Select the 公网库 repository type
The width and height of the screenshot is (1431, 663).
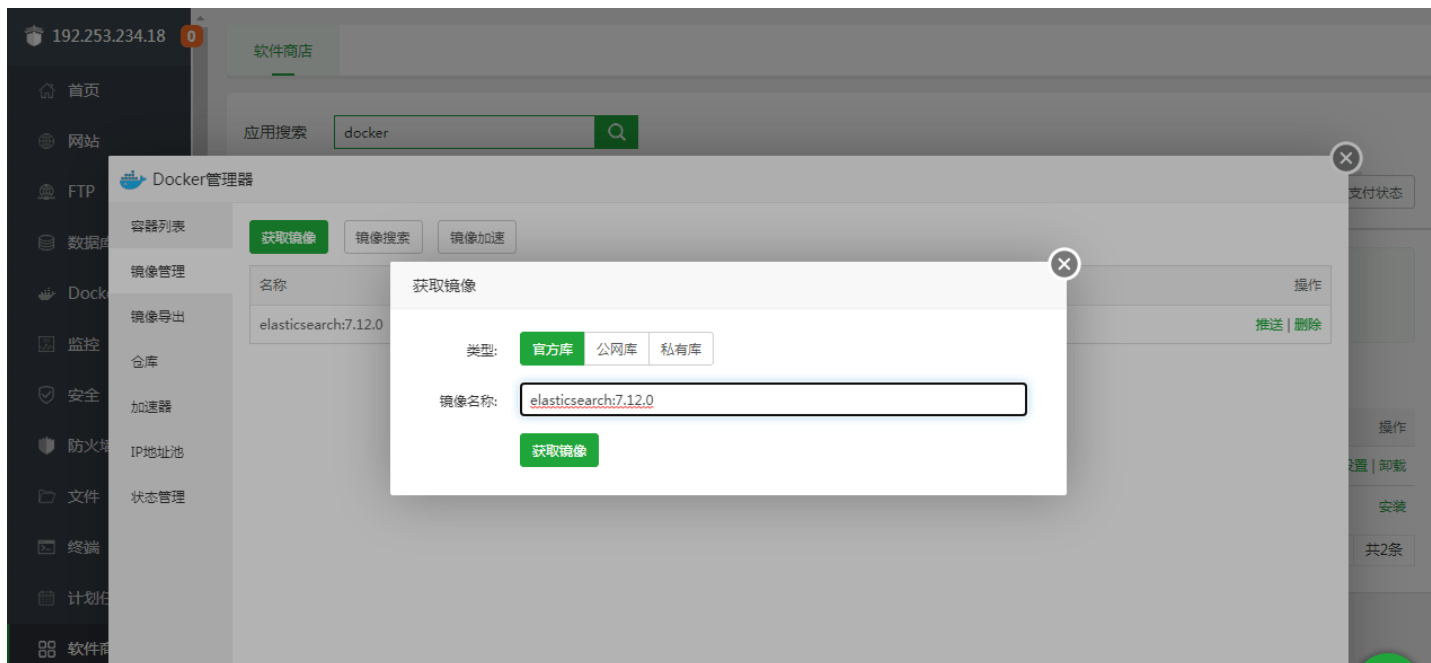[x=617, y=349]
